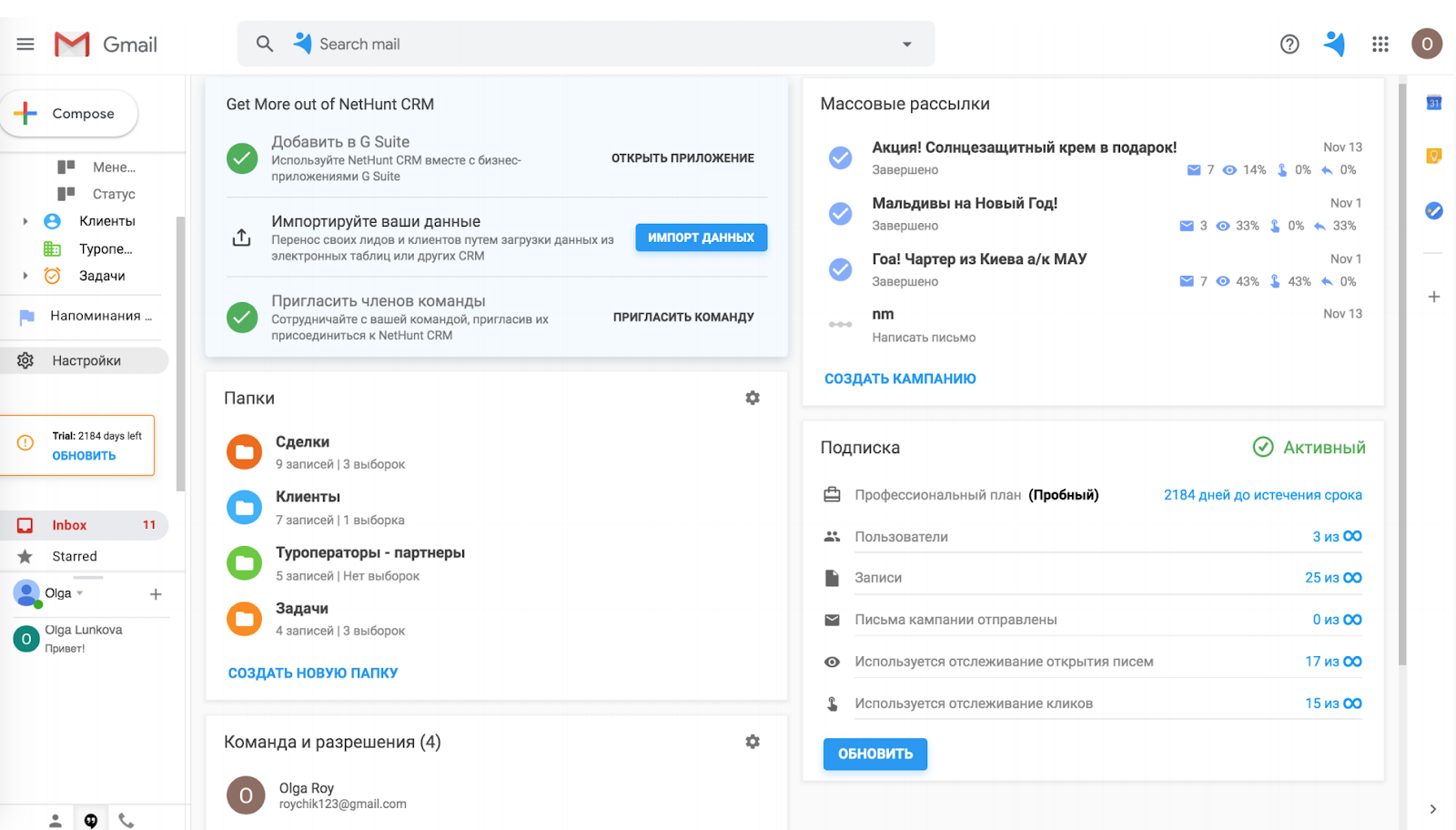Open search options dropdown arrow
Viewport: 1456px width, 830px height.
pyautogui.click(x=906, y=44)
